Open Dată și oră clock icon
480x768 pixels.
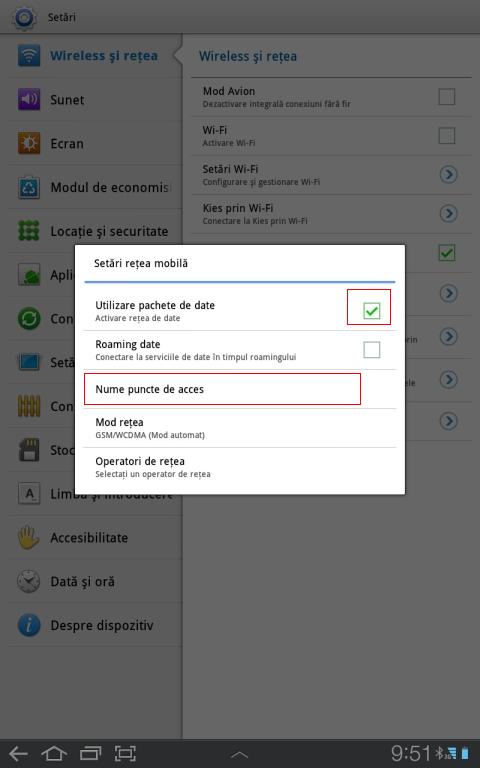click(29, 581)
